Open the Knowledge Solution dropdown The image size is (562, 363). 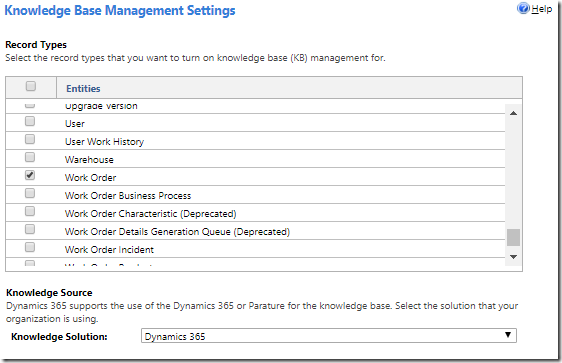[329, 336]
